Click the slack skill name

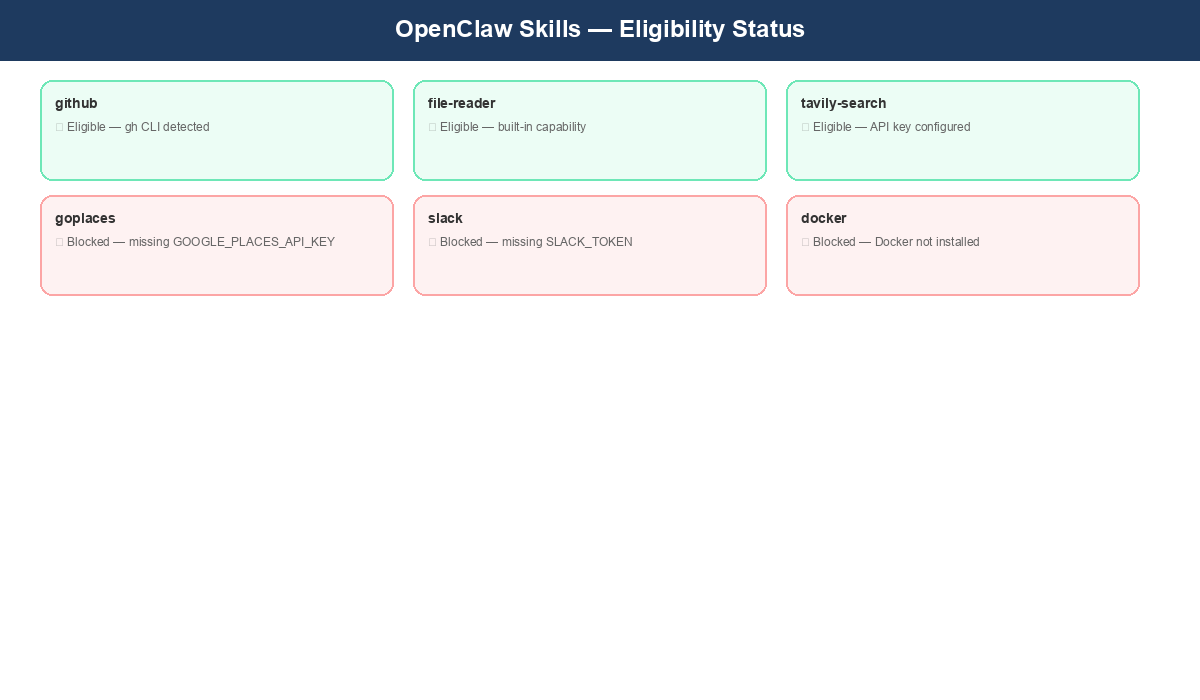pos(445,218)
